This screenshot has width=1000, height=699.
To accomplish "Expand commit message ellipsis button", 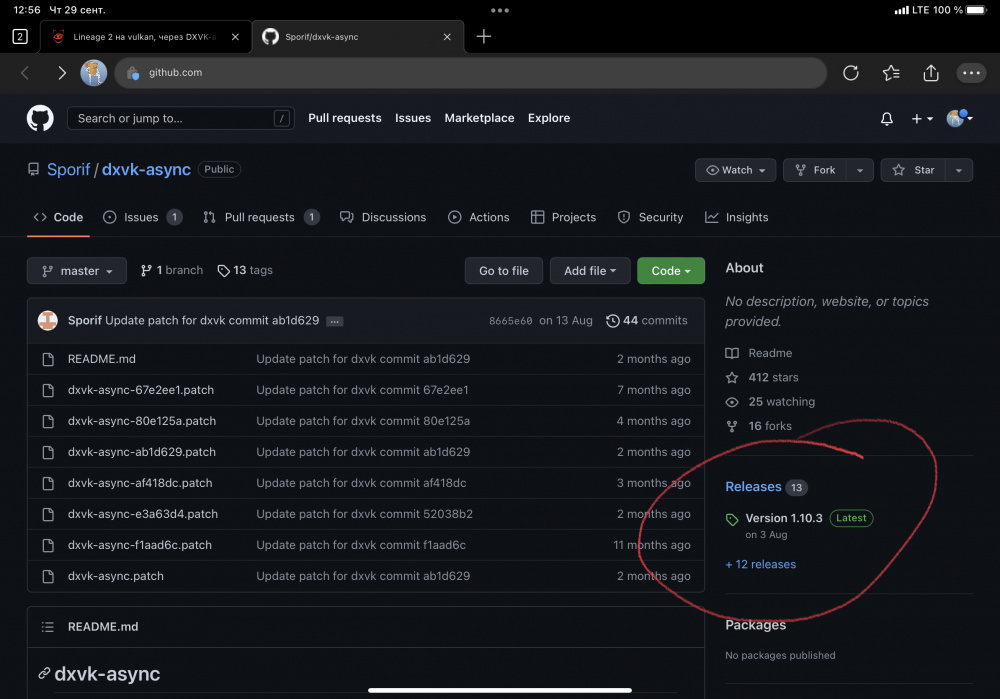I will tap(334, 321).
